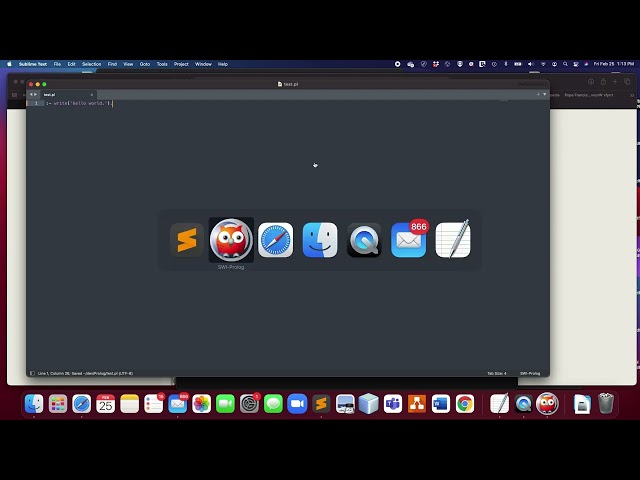Image resolution: width=640 pixels, height=480 pixels.
Task: Open the Trash in the Dock
Action: 606,404
